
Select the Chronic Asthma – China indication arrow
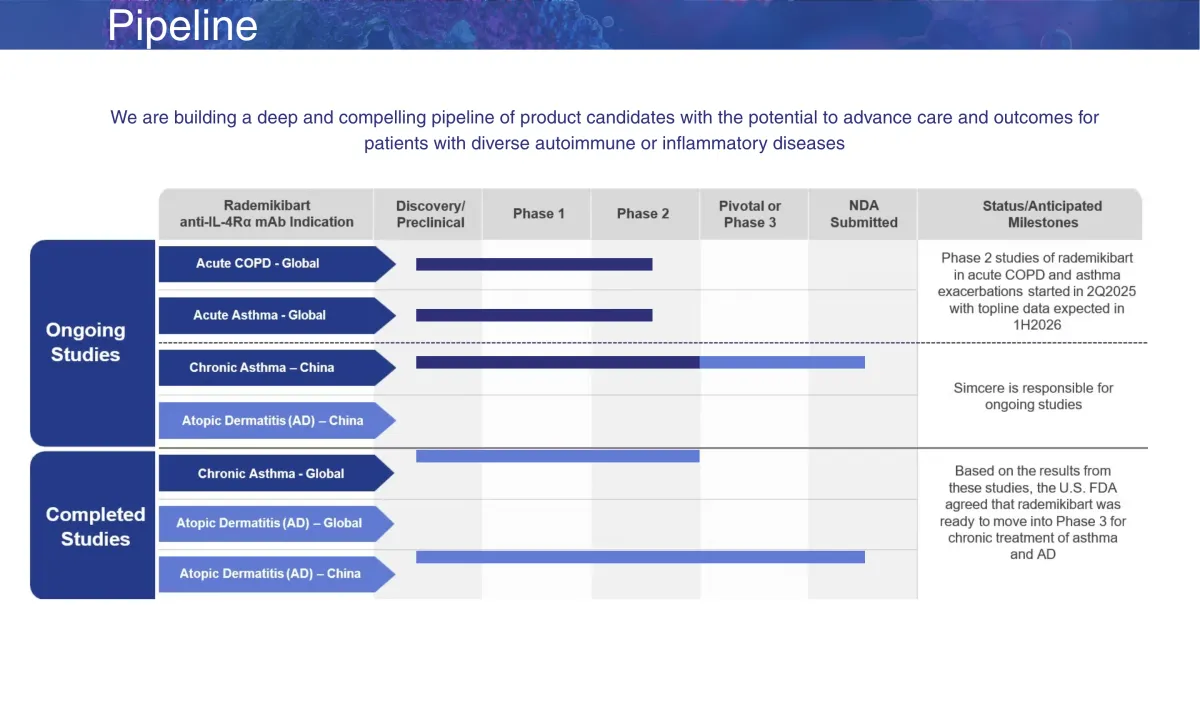tap(277, 367)
